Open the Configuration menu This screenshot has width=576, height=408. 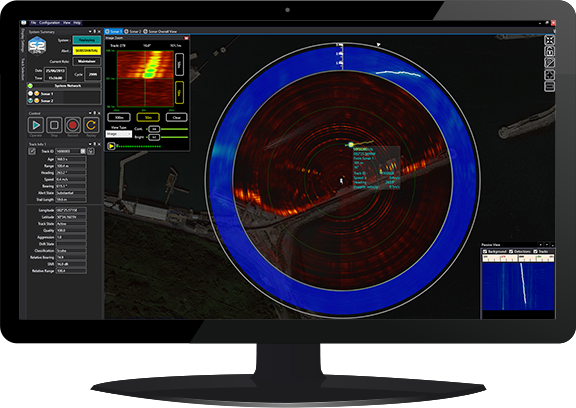click(x=49, y=23)
